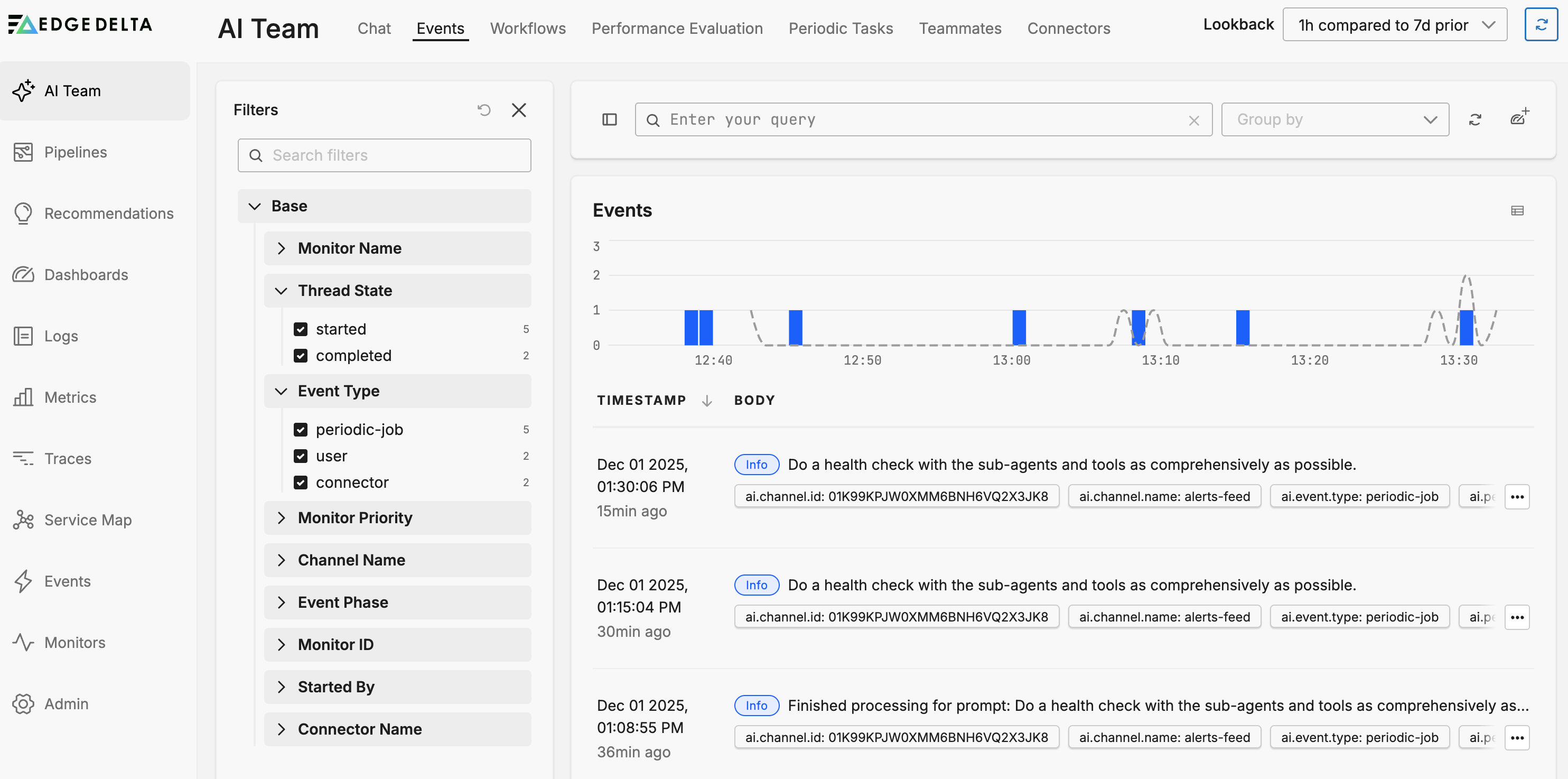Click the reset filters icon in the Filters panel

click(x=484, y=109)
